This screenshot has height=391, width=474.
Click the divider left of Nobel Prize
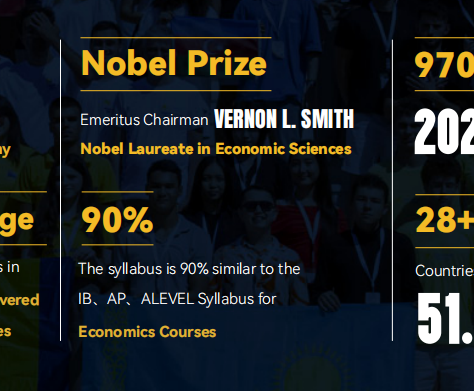[60, 190]
